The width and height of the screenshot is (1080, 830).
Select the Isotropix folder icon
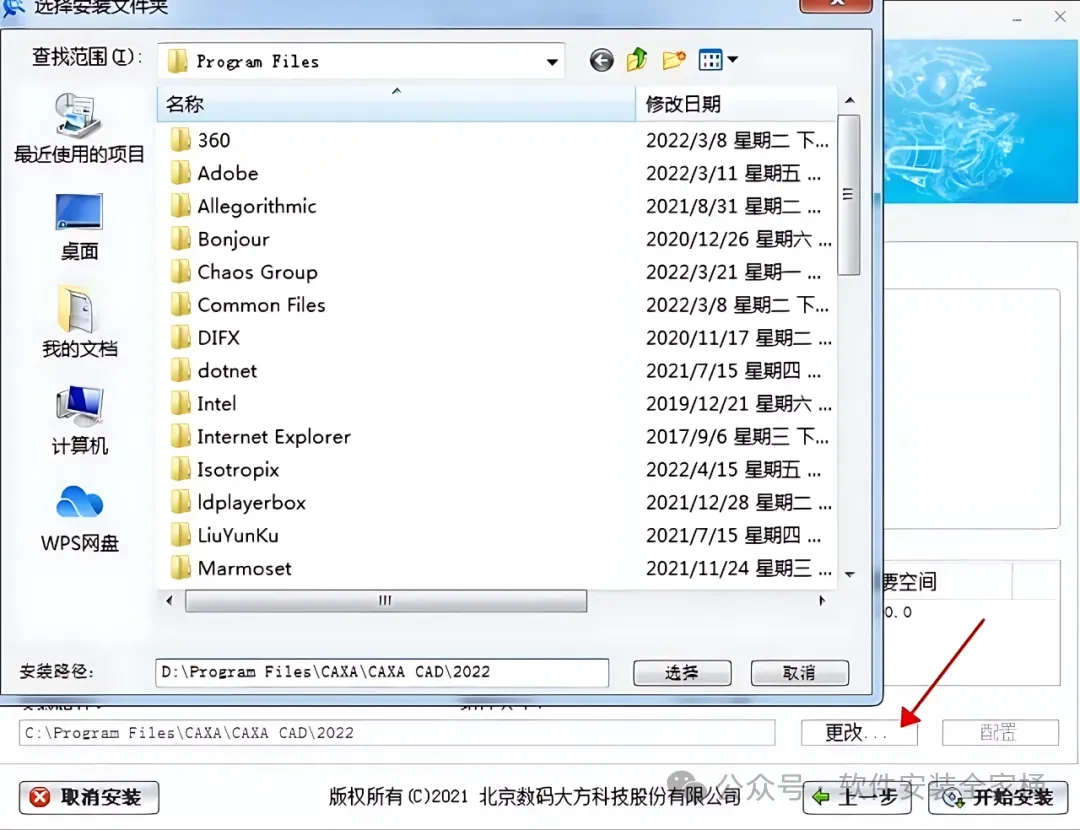tap(180, 470)
